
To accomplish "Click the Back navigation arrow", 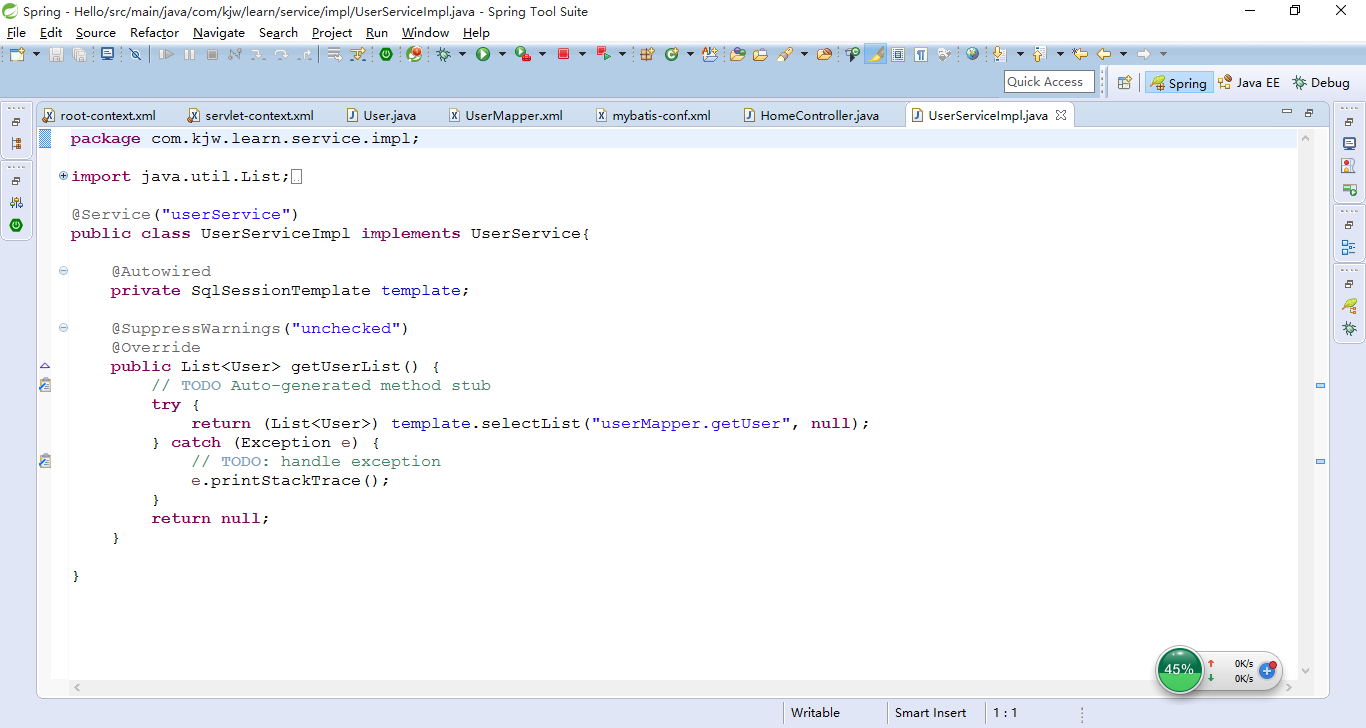I will [x=1104, y=54].
